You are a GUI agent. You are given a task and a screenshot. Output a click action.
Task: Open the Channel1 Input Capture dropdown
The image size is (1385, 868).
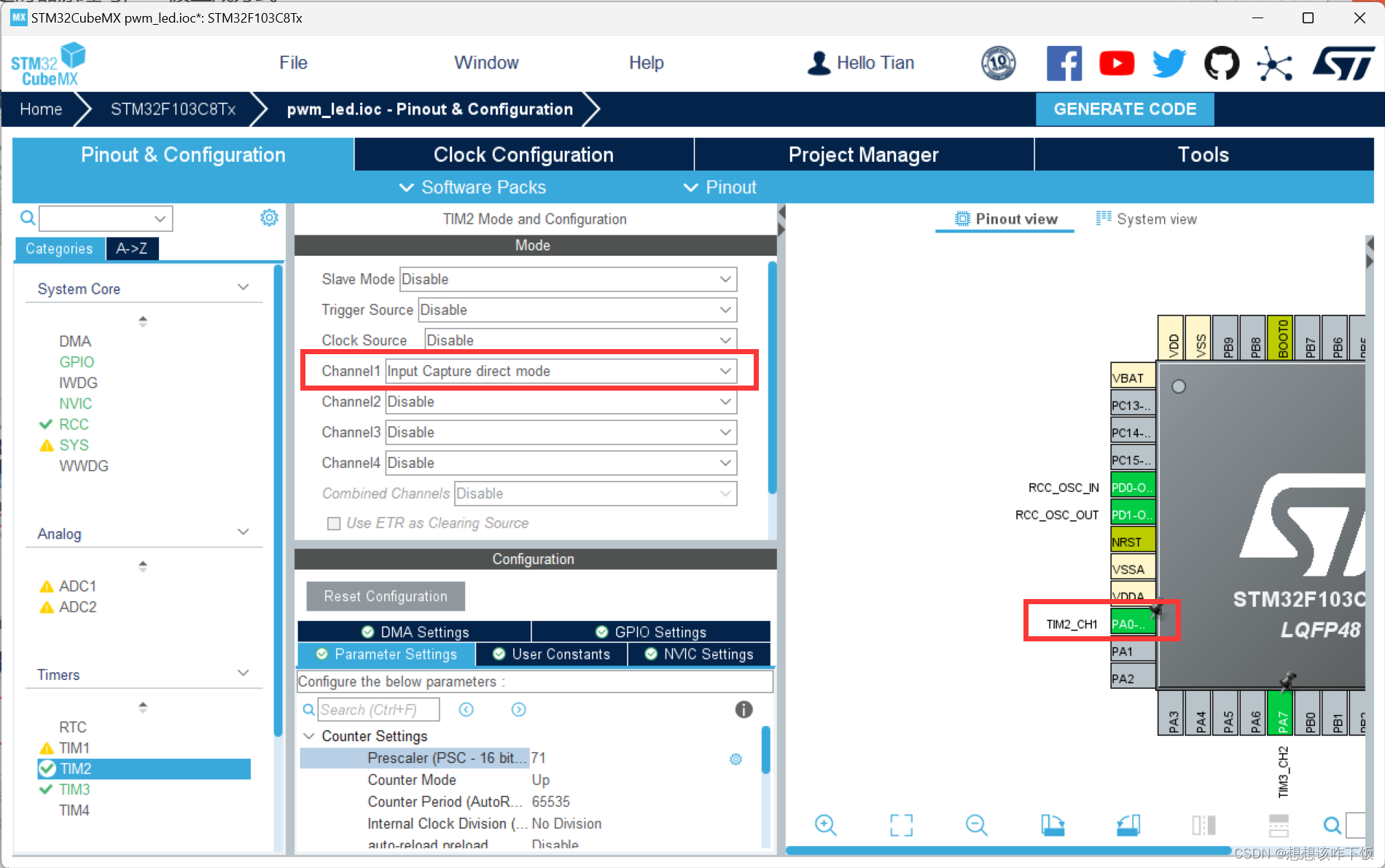(x=561, y=371)
